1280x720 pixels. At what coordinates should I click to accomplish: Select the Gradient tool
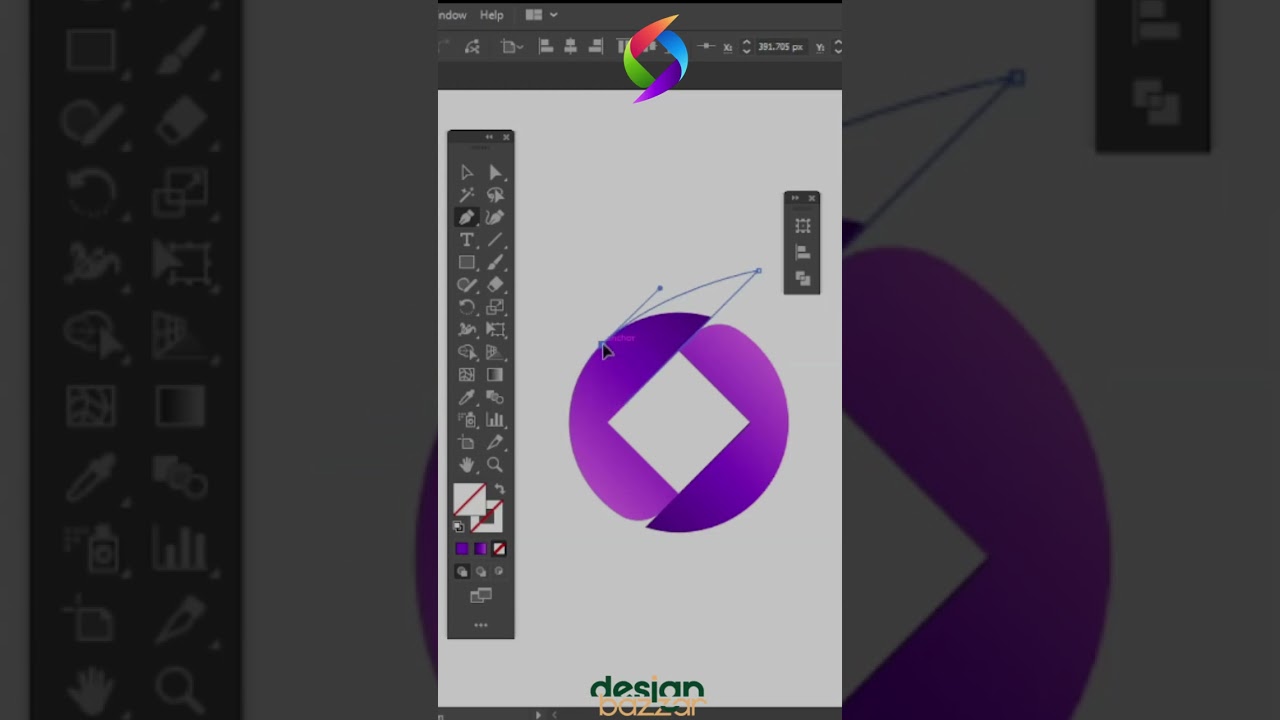(x=495, y=375)
